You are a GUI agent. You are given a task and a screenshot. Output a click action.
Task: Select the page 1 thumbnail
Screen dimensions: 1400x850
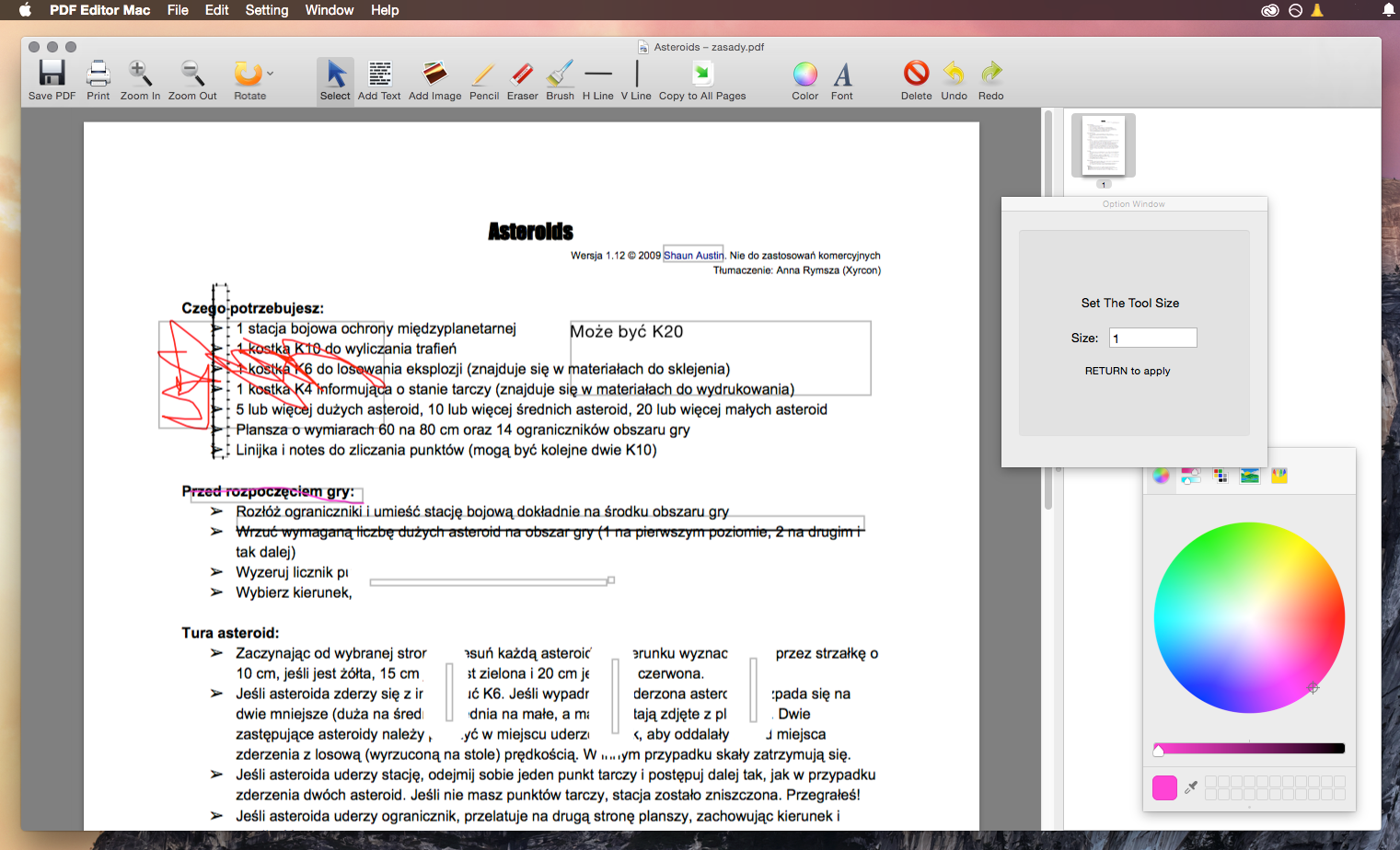(1103, 145)
